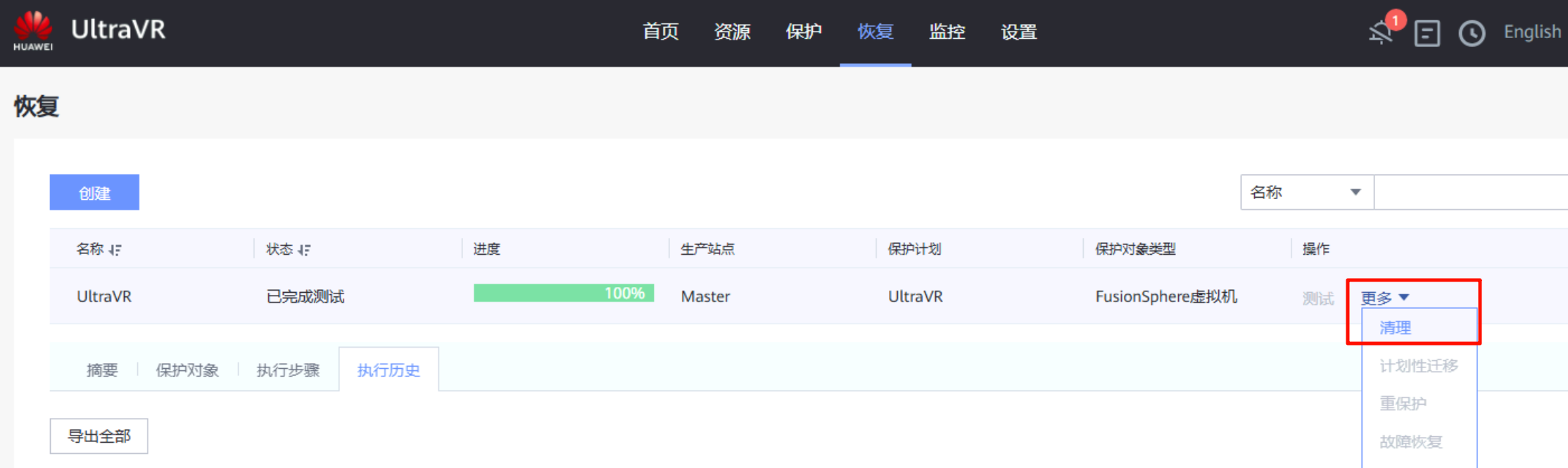Open the Resources navigation tab
Screen dimensions: 1568x468
click(x=732, y=32)
